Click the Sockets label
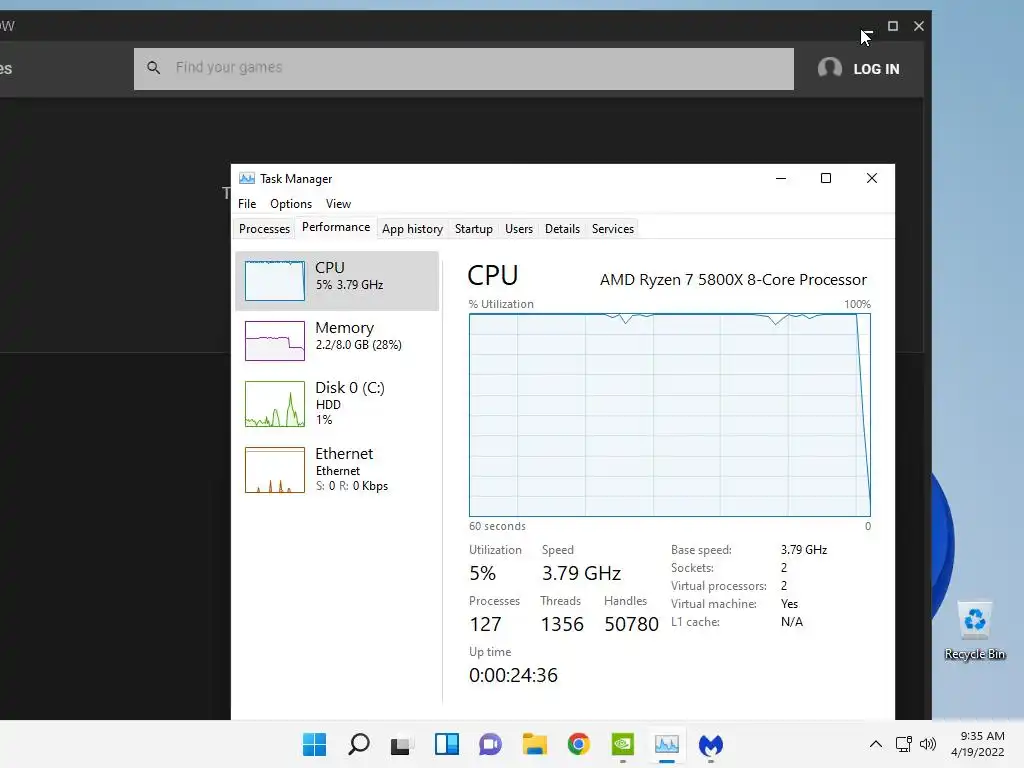 [x=692, y=568]
